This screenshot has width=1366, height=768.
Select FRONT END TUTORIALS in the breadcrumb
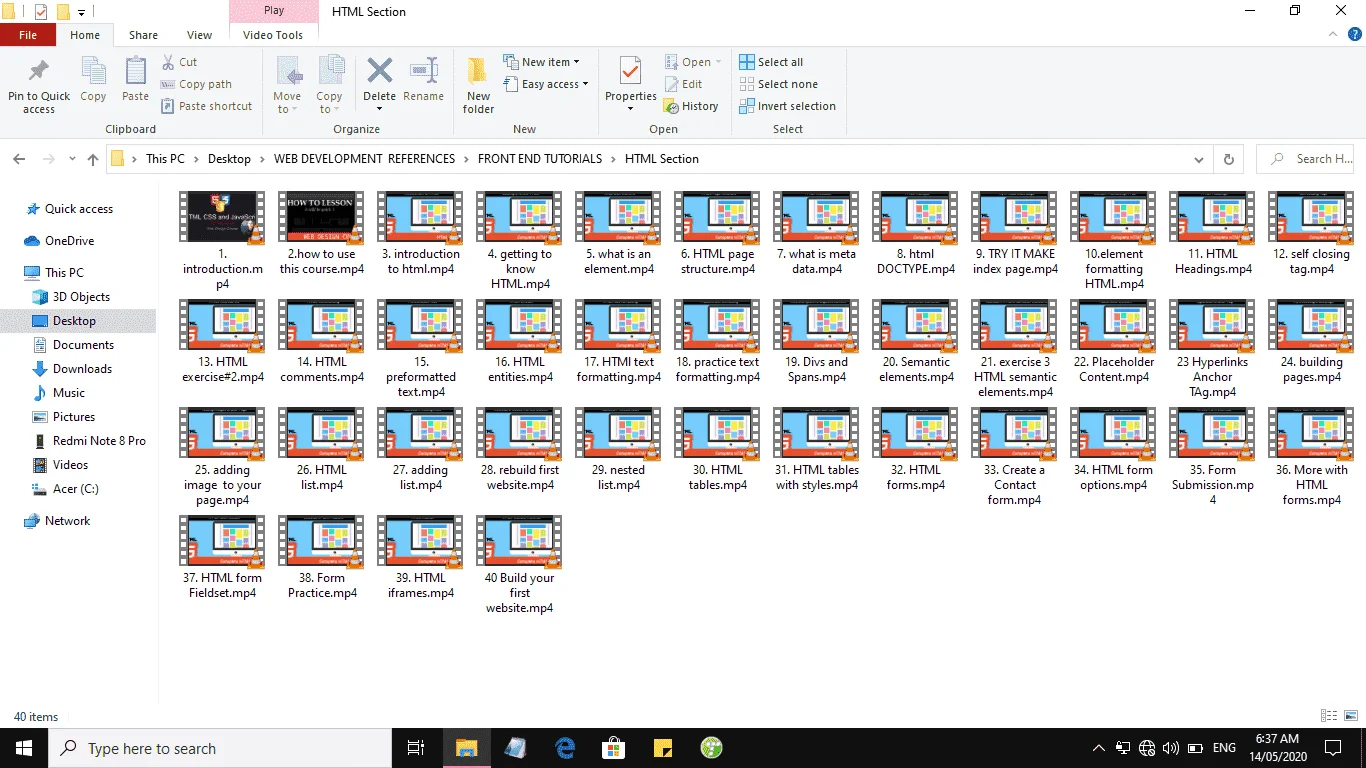[540, 159]
